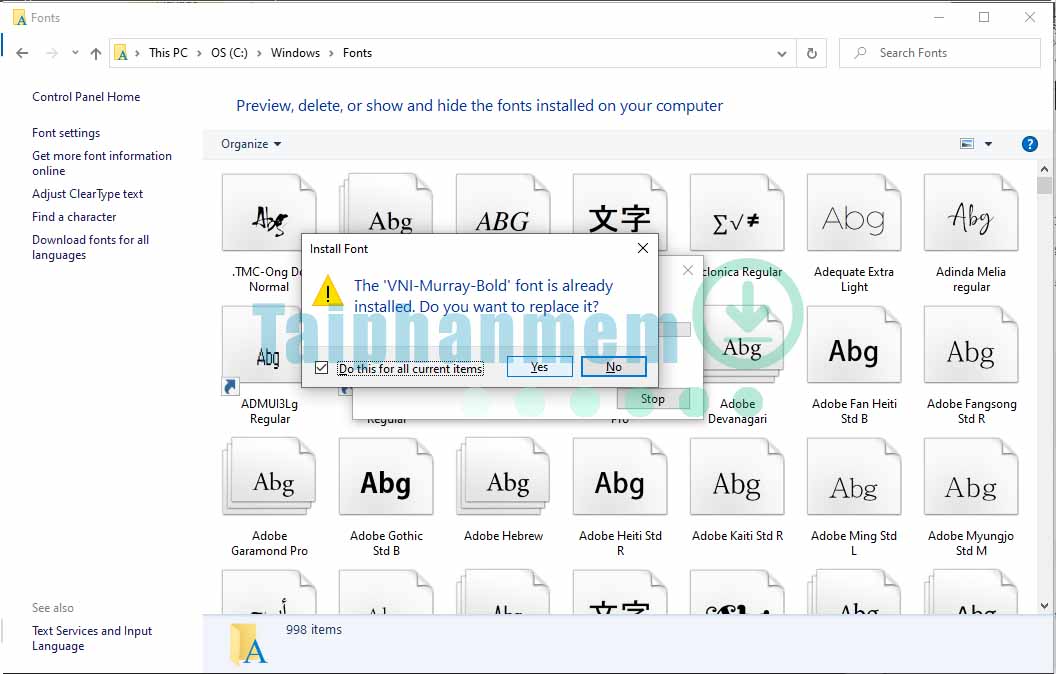The height and width of the screenshot is (674, 1056).
Task: Expand the address bar history dropdown
Action: point(781,53)
